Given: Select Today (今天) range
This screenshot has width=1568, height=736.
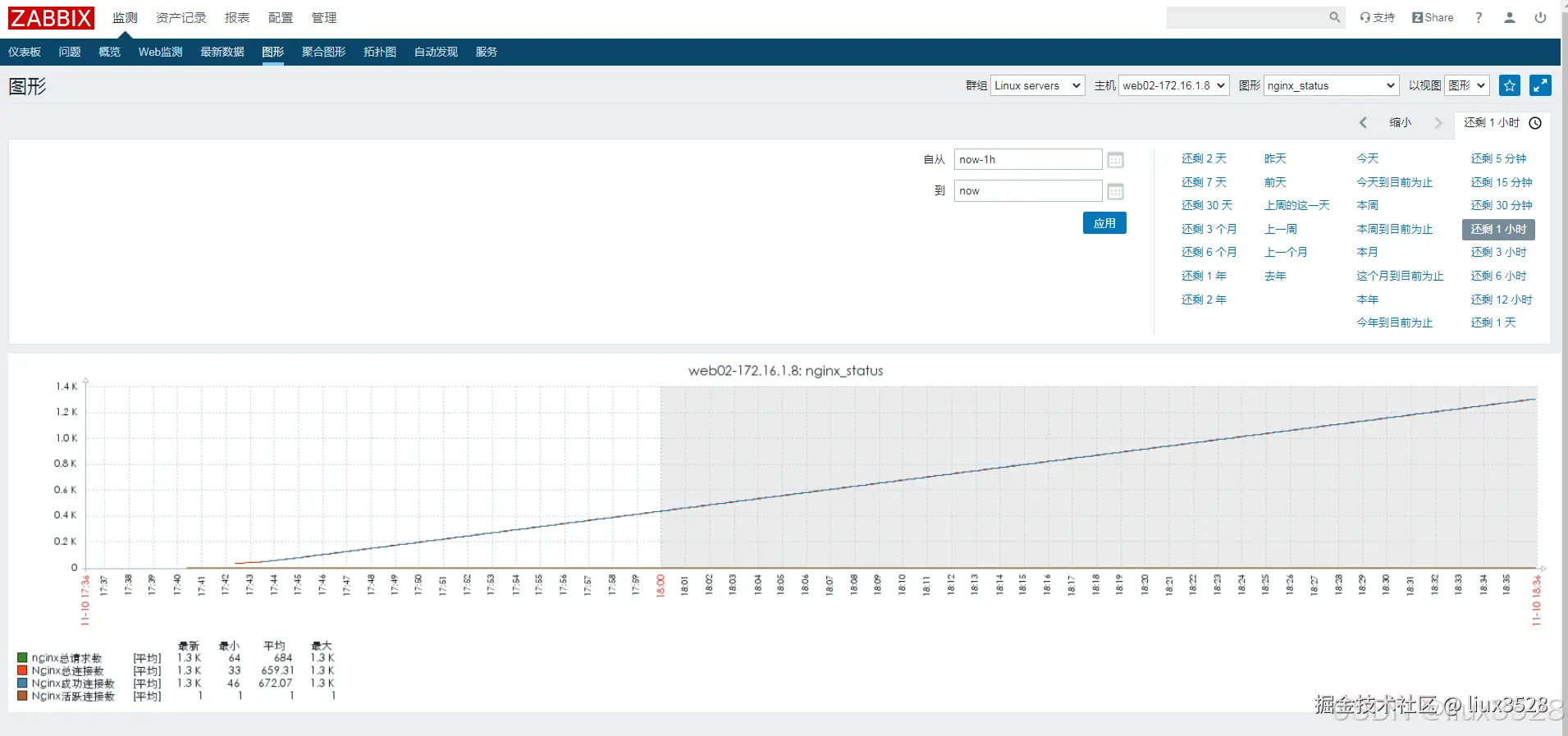Looking at the screenshot, I should click(x=1368, y=158).
